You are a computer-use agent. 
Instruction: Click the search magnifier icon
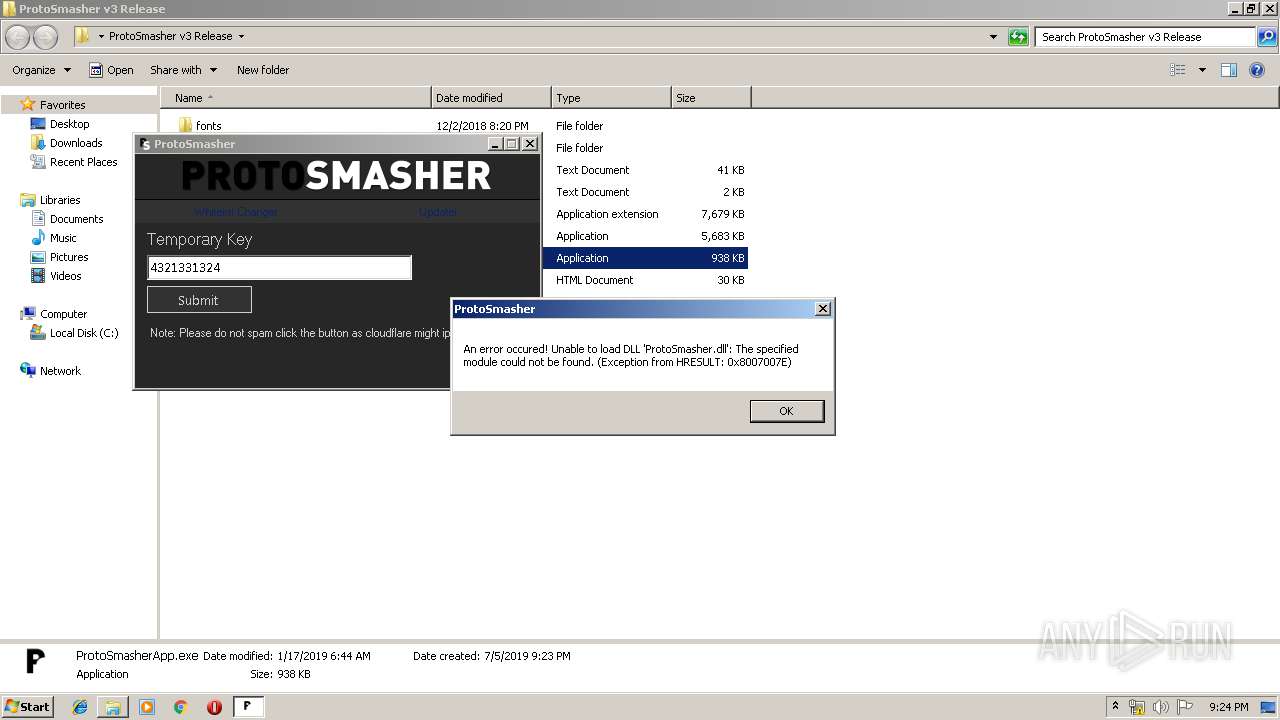point(1266,37)
